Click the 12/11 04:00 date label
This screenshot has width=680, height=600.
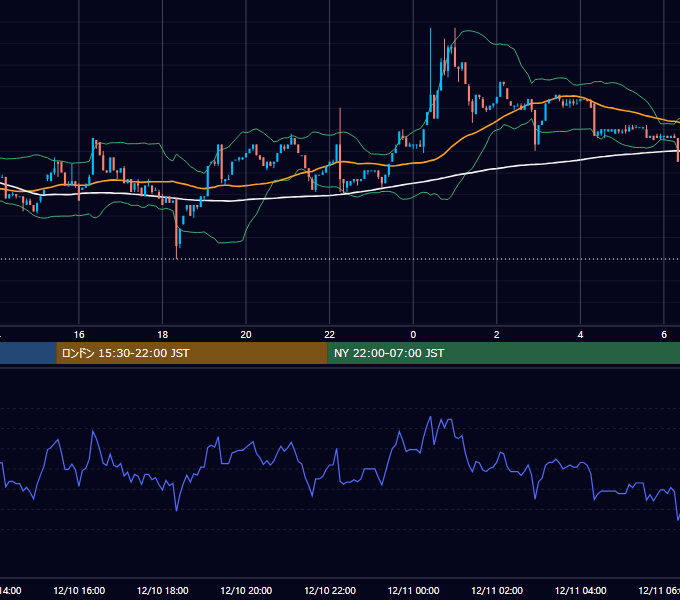click(580, 590)
